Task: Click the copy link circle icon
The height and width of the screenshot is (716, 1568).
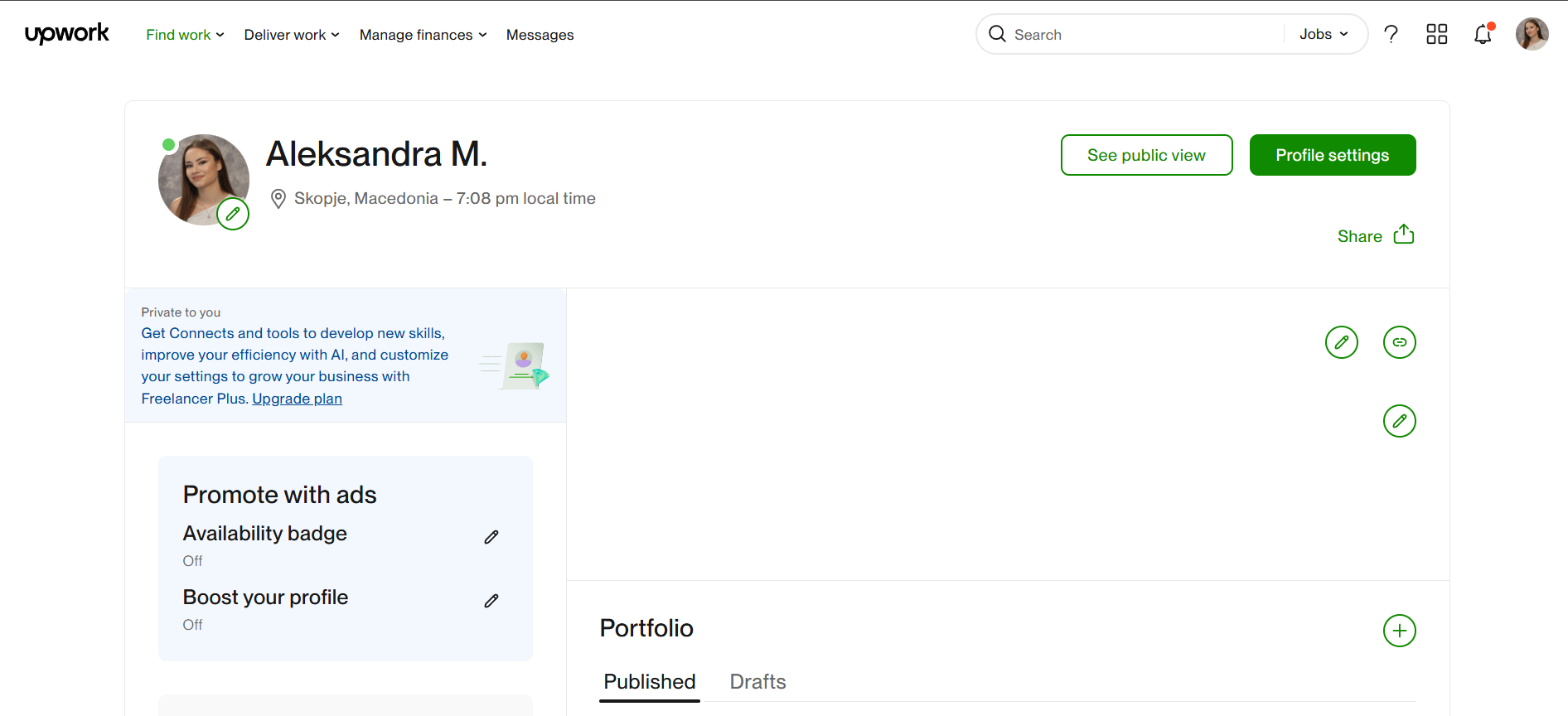Action: [x=1399, y=342]
